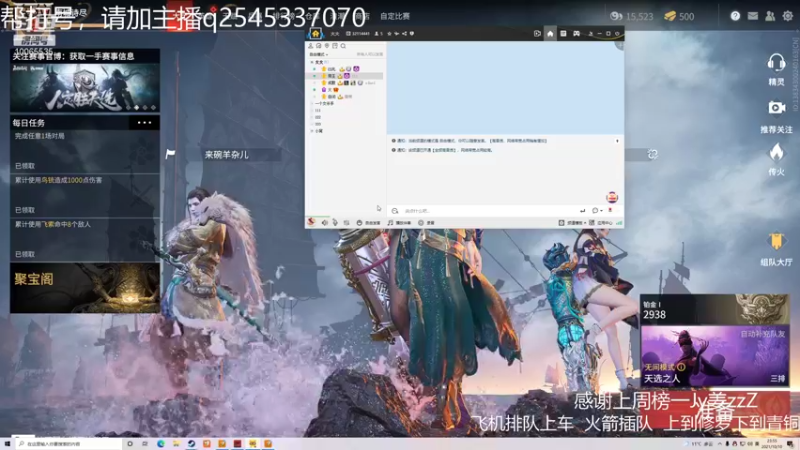Open the 精灵 headset icon

776,63
